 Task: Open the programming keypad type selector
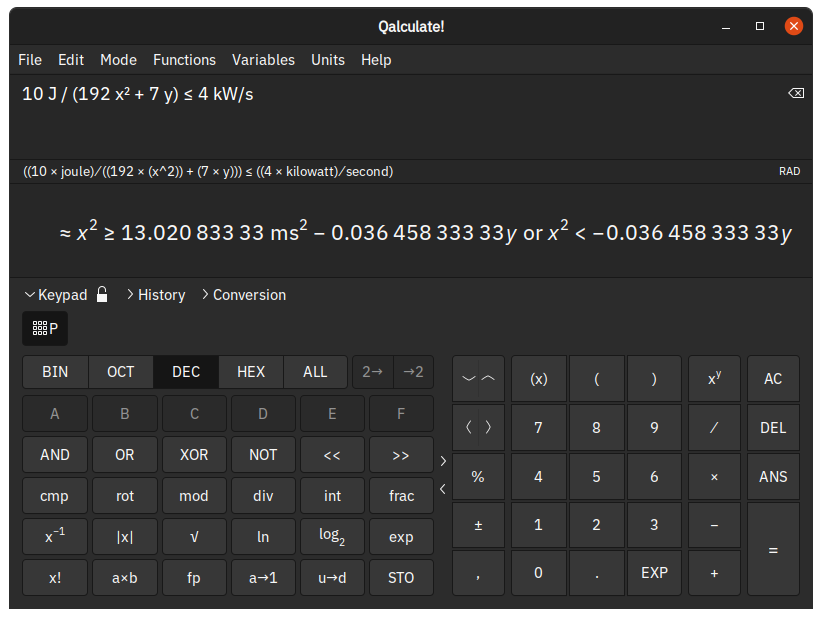click(x=45, y=329)
